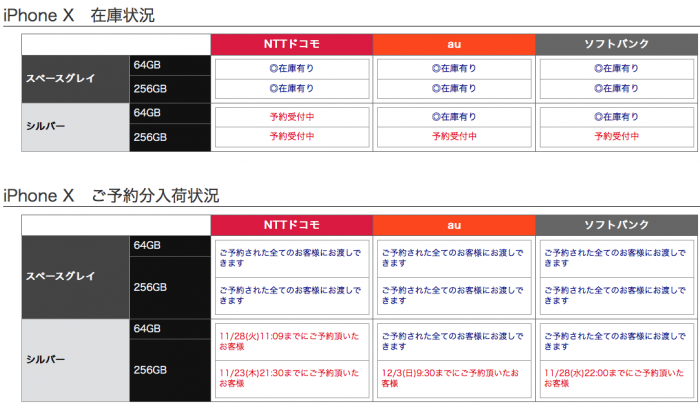700x404 pixels.
Task: Click NTTドコモ スペースグレイ 256GB 'ご予約された全てのお客様' cell
Action: (x=292, y=296)
